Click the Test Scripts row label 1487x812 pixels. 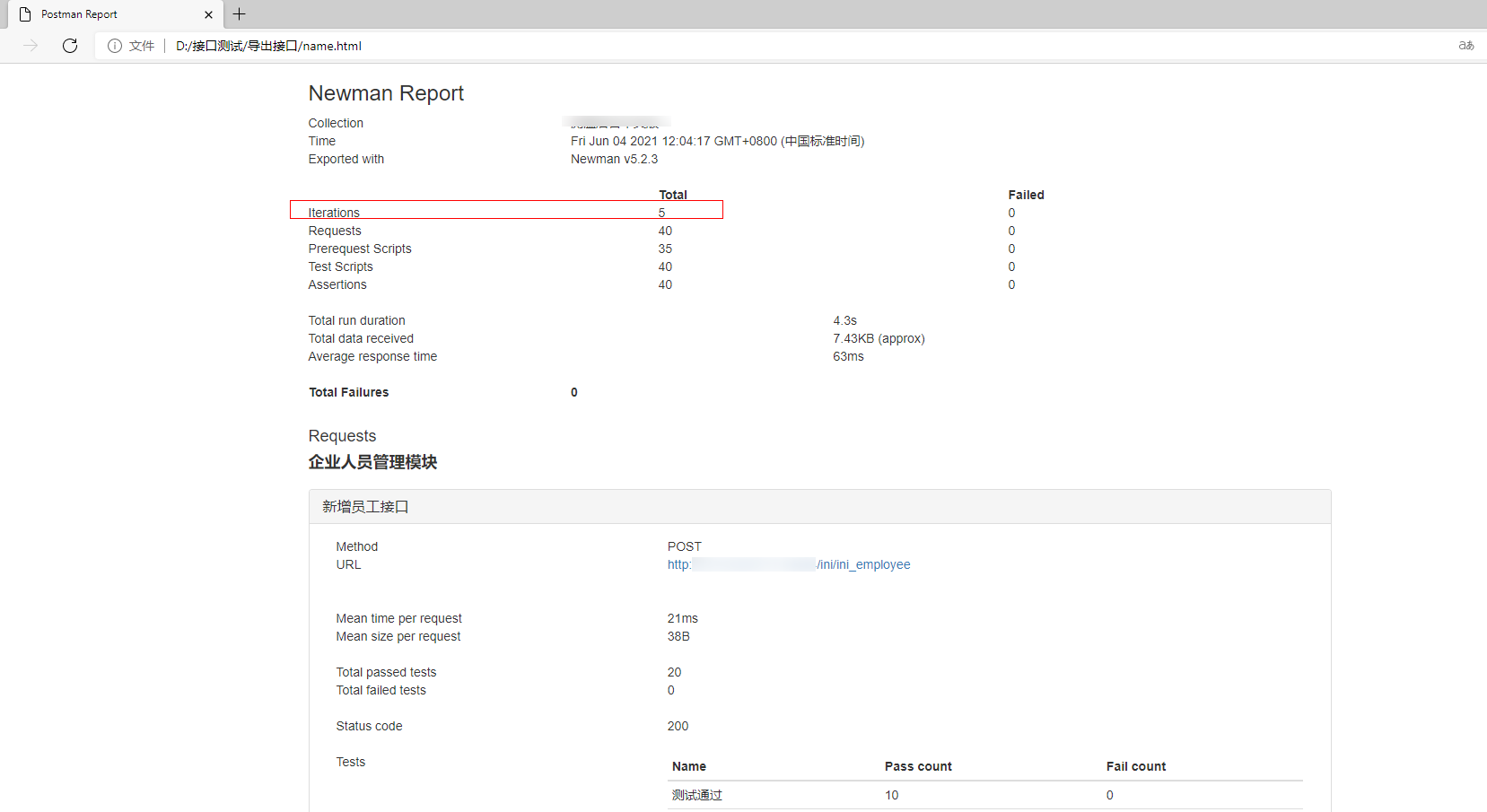tap(341, 266)
